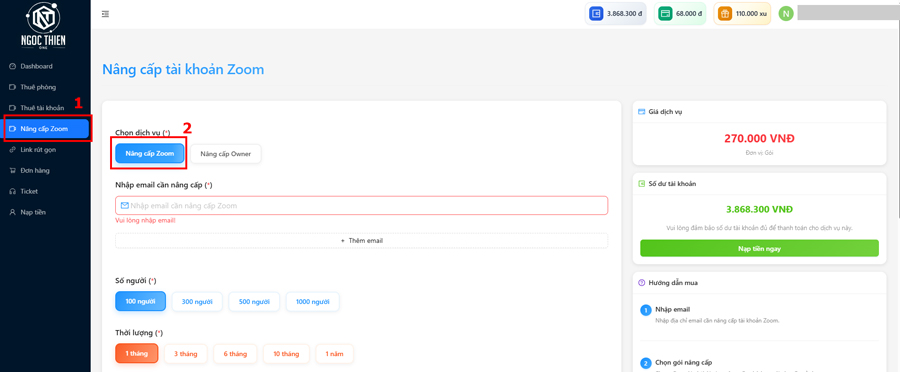Click the blue wallet balance icon
This screenshot has width=900, height=372.
point(596,14)
